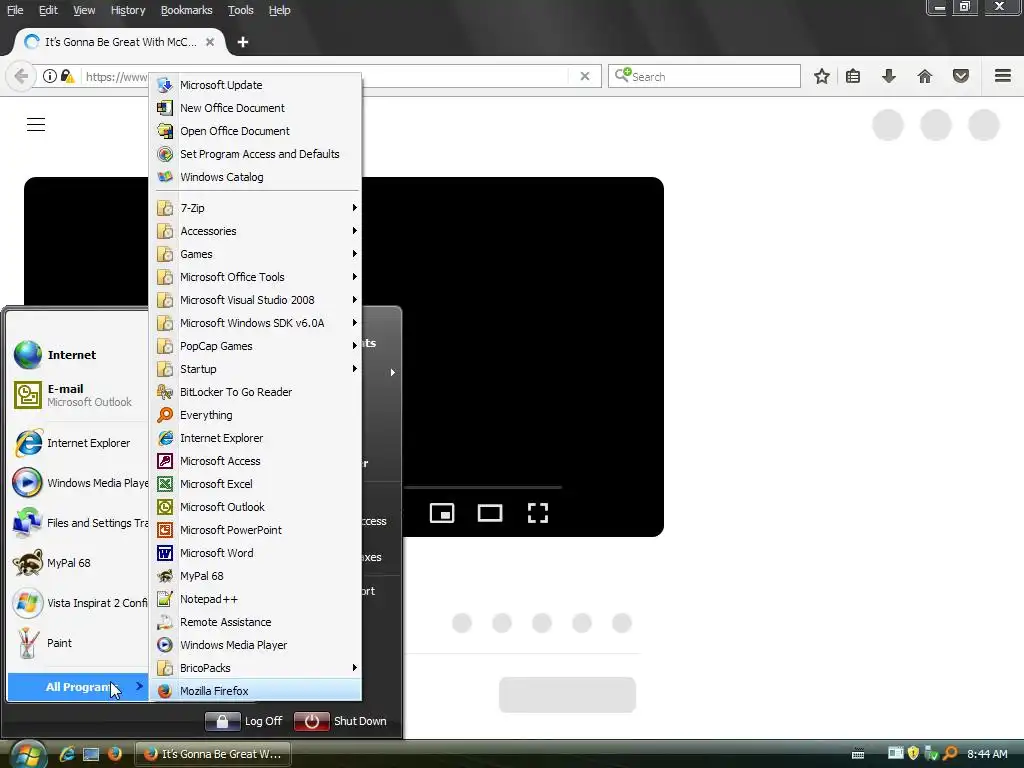
Task: Open the Downloads arrow icon
Action: (x=888, y=76)
